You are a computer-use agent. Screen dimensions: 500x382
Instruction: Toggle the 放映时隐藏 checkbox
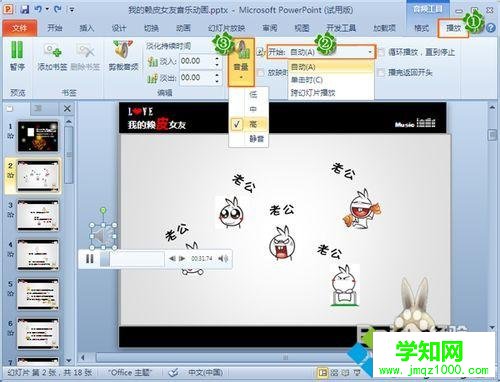pos(261,72)
